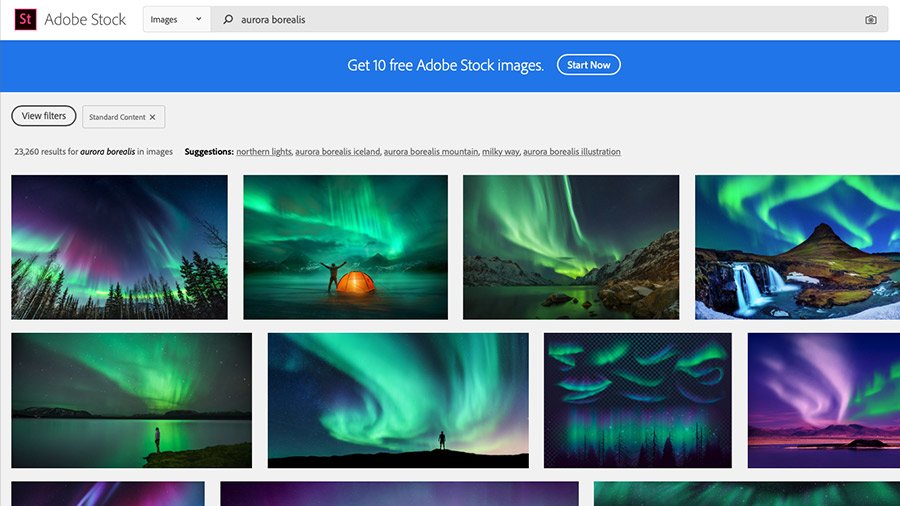900x506 pixels.
Task: Open the glowing orange tent aurora photo
Action: [345, 247]
